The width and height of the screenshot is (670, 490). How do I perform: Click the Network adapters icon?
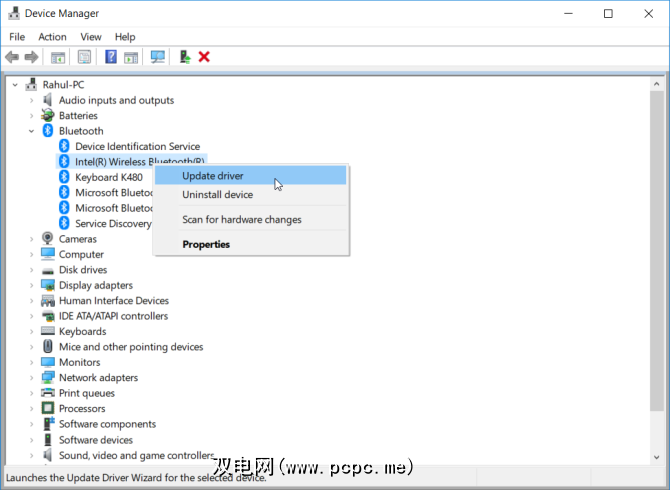coord(47,378)
